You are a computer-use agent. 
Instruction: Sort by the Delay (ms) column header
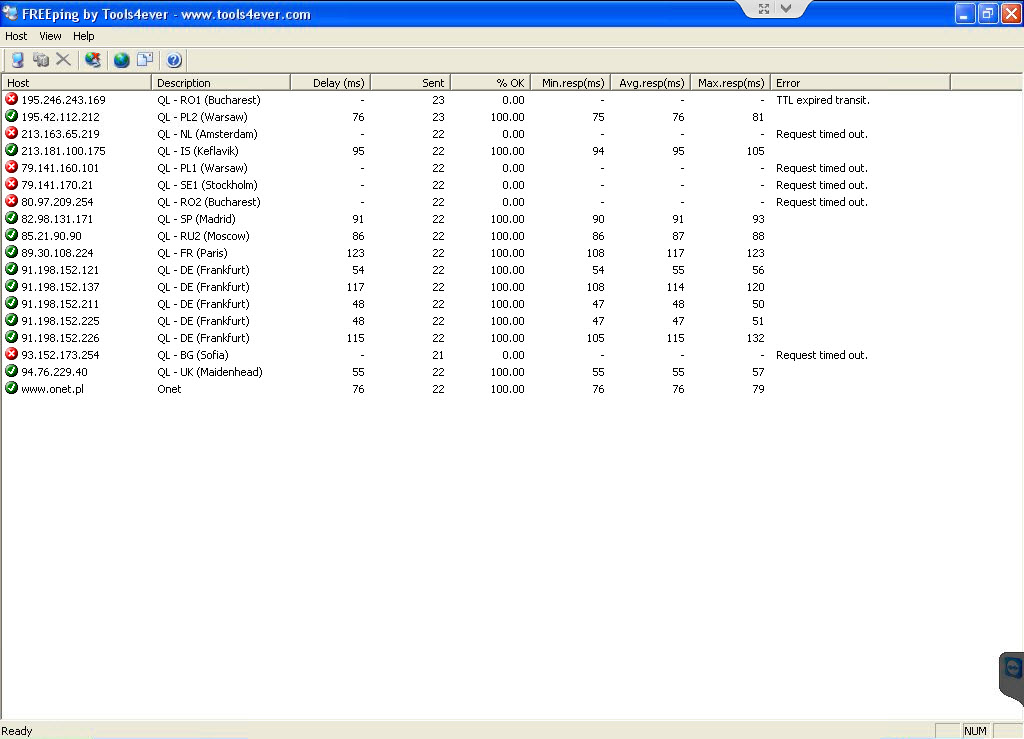[330, 83]
